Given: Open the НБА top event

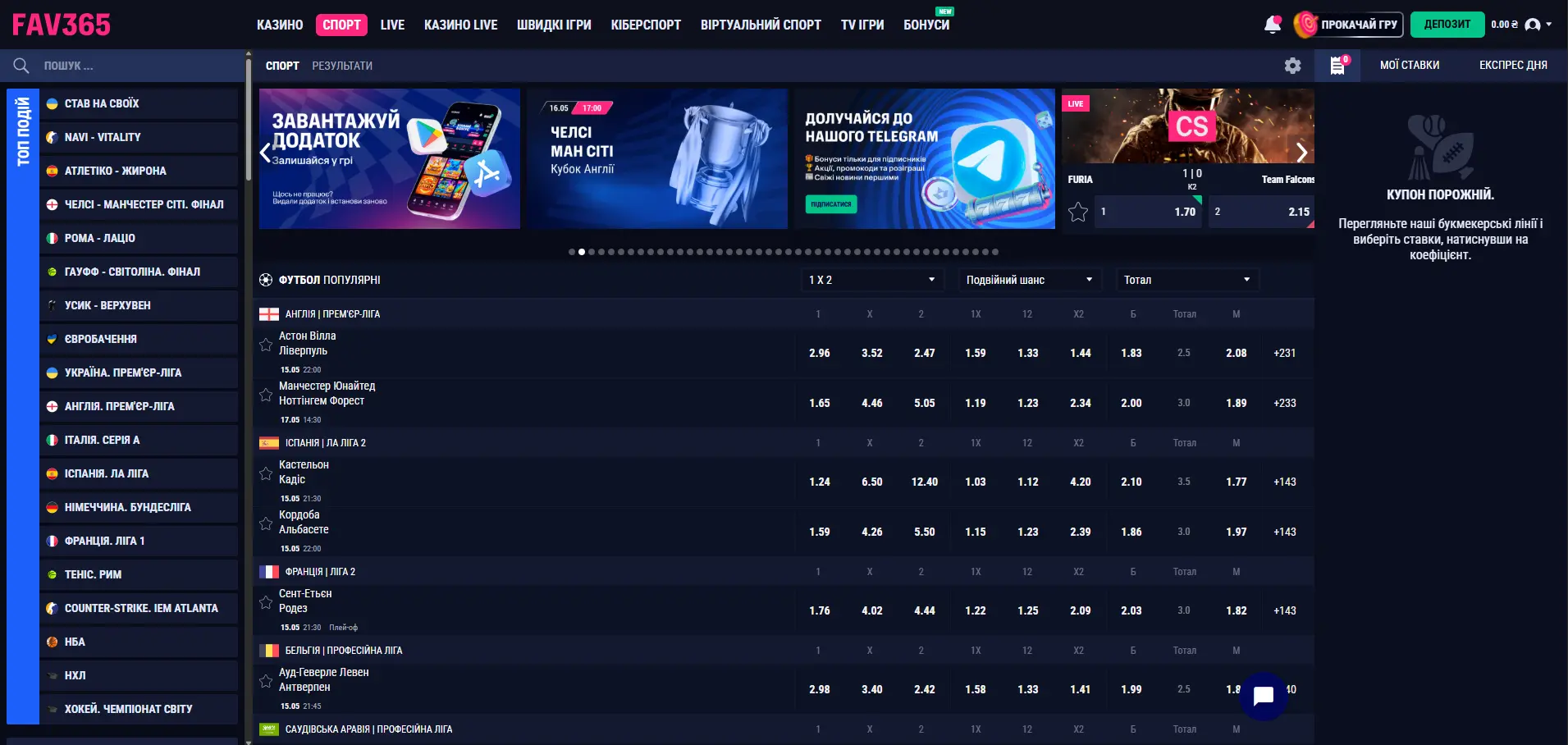Looking at the screenshot, I should 139,642.
